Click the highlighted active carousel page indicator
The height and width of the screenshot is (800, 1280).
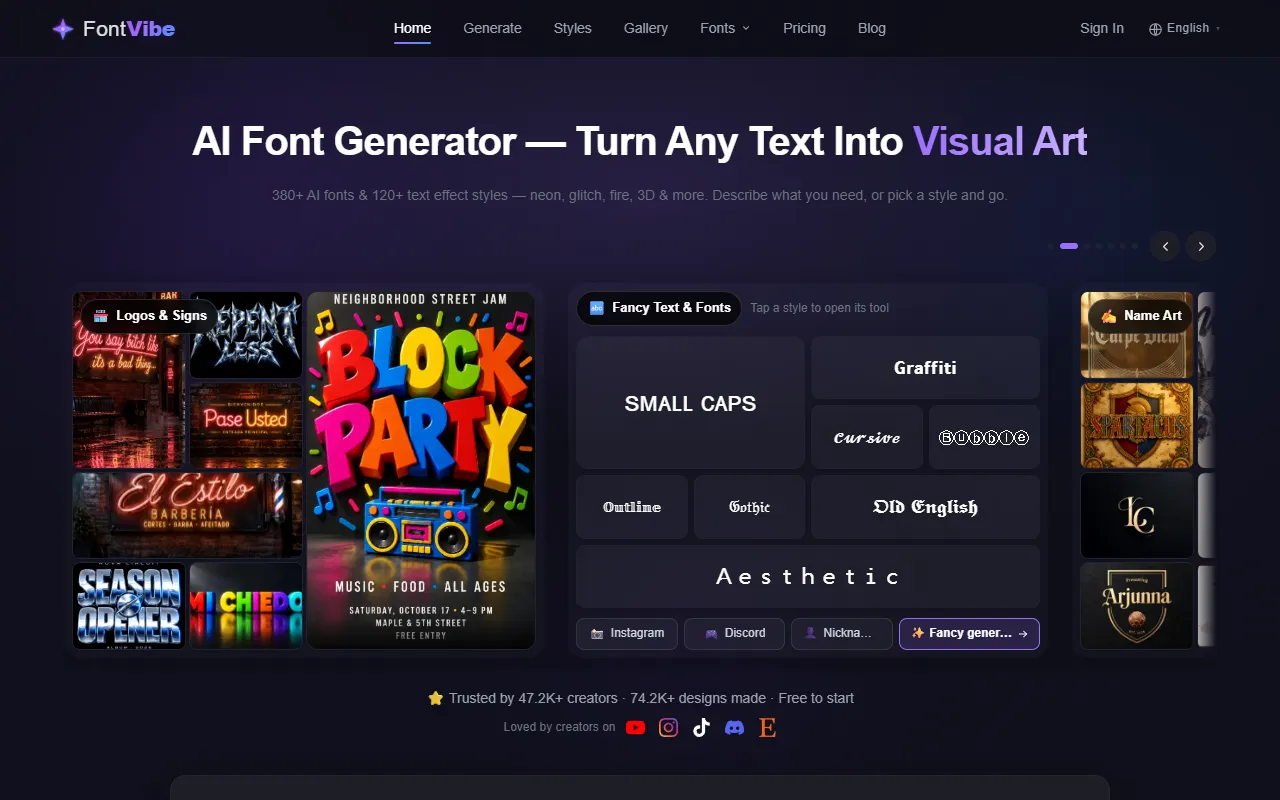pos(1069,246)
